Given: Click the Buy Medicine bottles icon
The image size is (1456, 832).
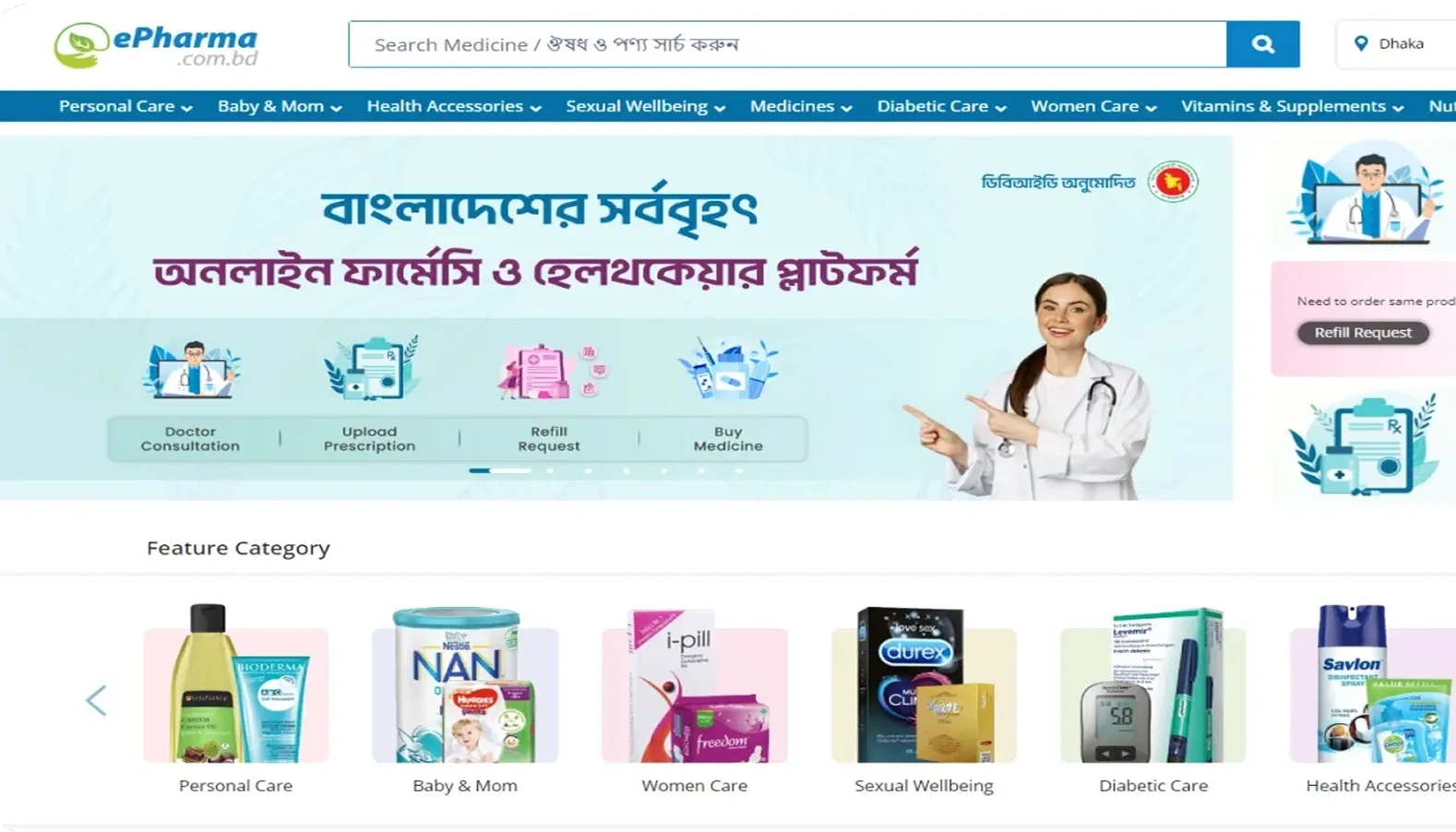Looking at the screenshot, I should (x=728, y=368).
